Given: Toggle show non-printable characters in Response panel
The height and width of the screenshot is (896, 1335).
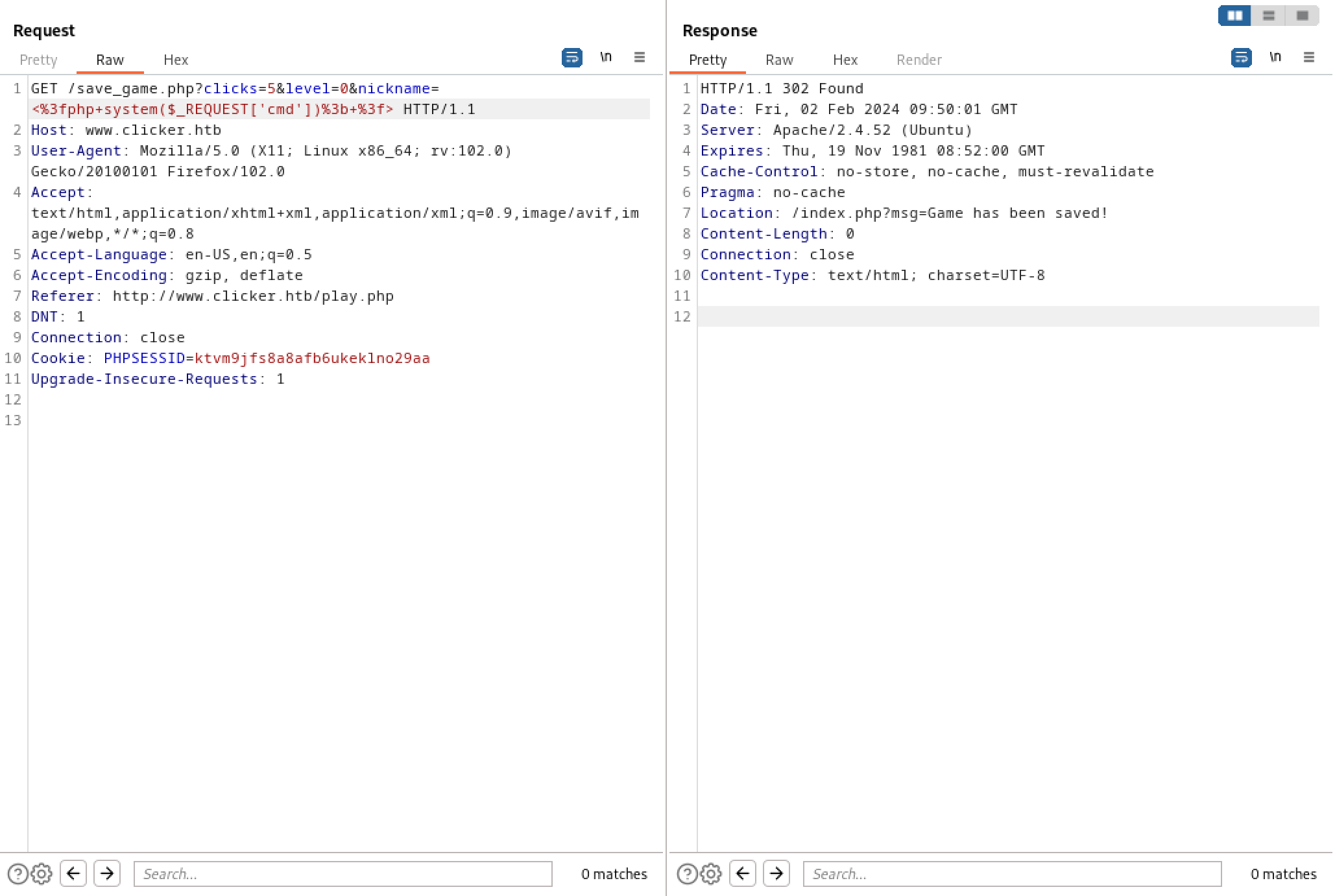Looking at the screenshot, I should tap(1275, 57).
